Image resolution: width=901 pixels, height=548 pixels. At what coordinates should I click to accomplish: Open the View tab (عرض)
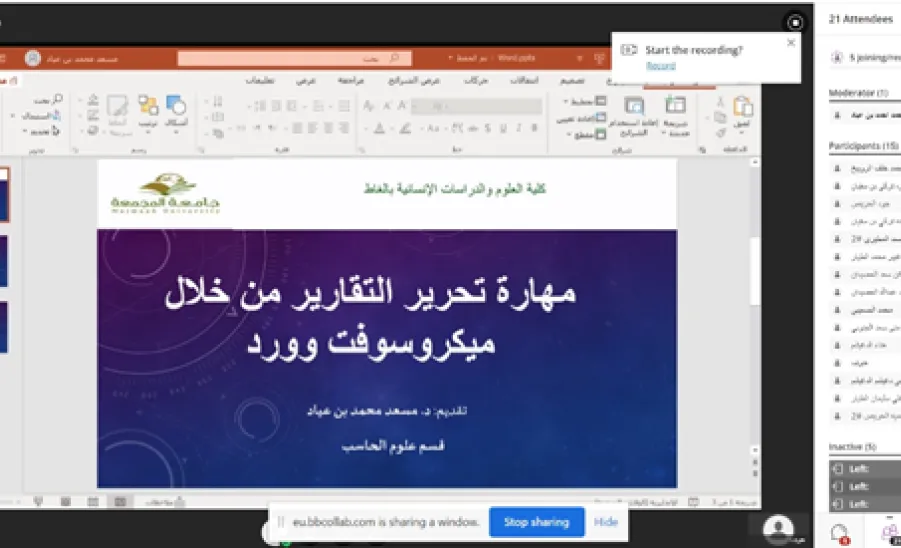pyautogui.click(x=306, y=80)
